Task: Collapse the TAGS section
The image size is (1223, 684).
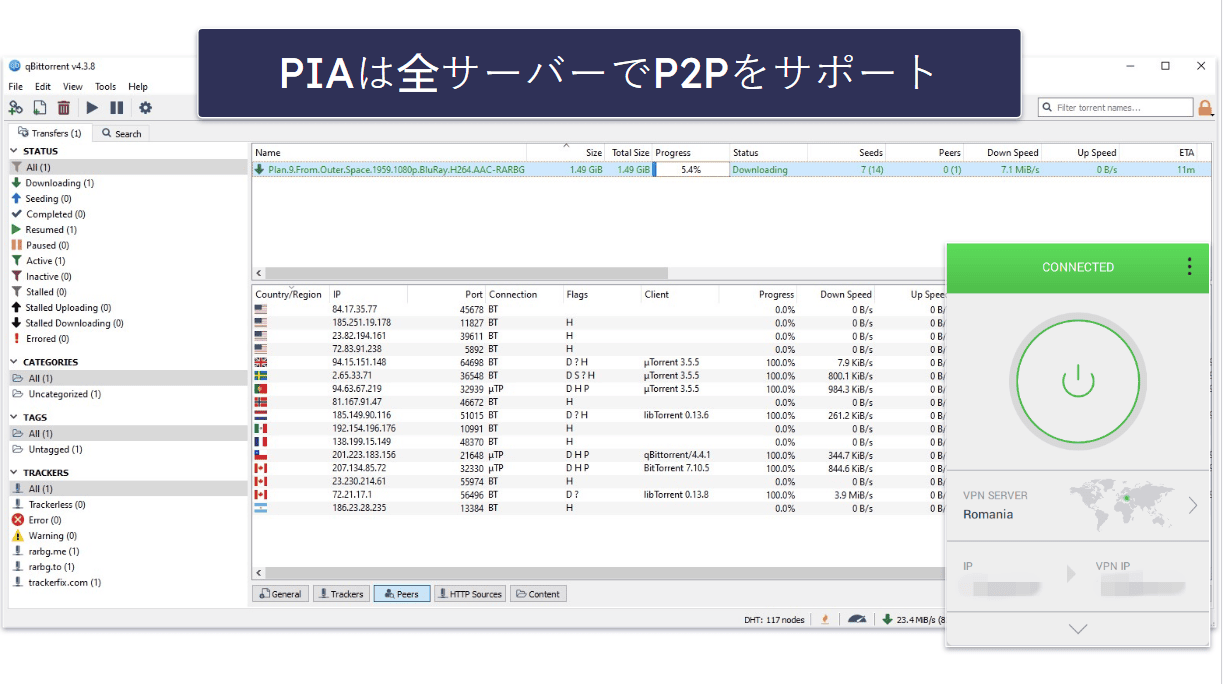Action: pos(15,417)
